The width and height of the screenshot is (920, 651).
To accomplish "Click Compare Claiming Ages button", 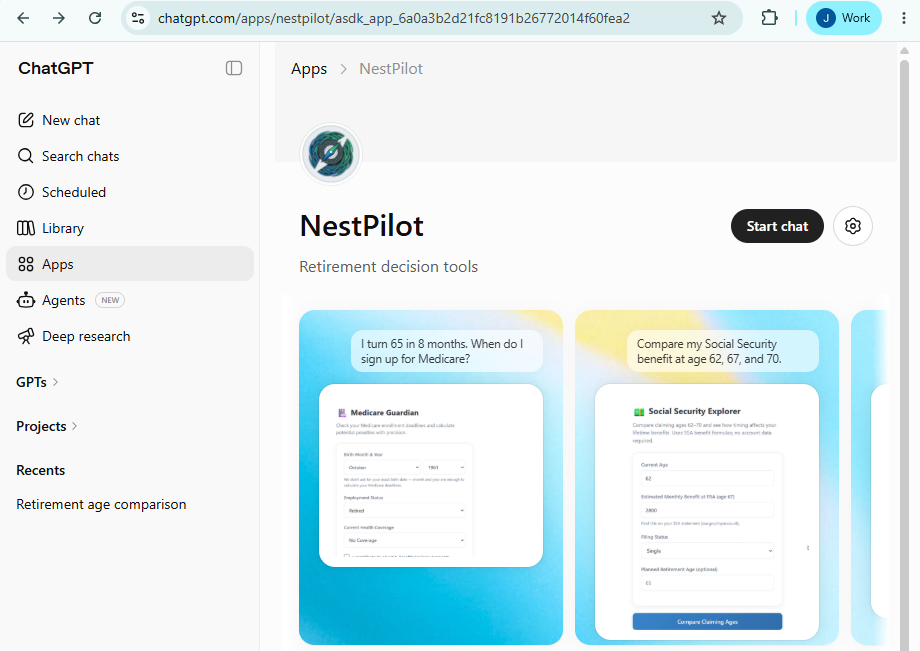I will click(x=707, y=622).
